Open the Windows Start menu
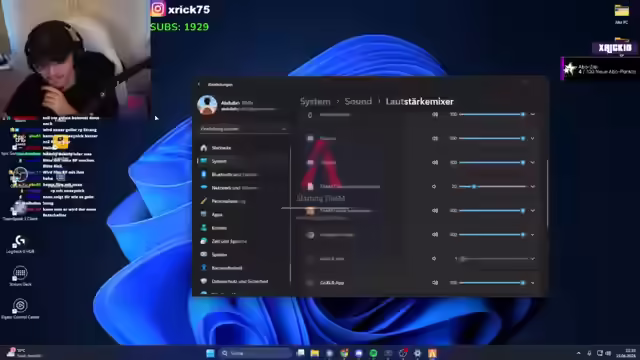Screen dimensions: 640x360 click(210, 353)
